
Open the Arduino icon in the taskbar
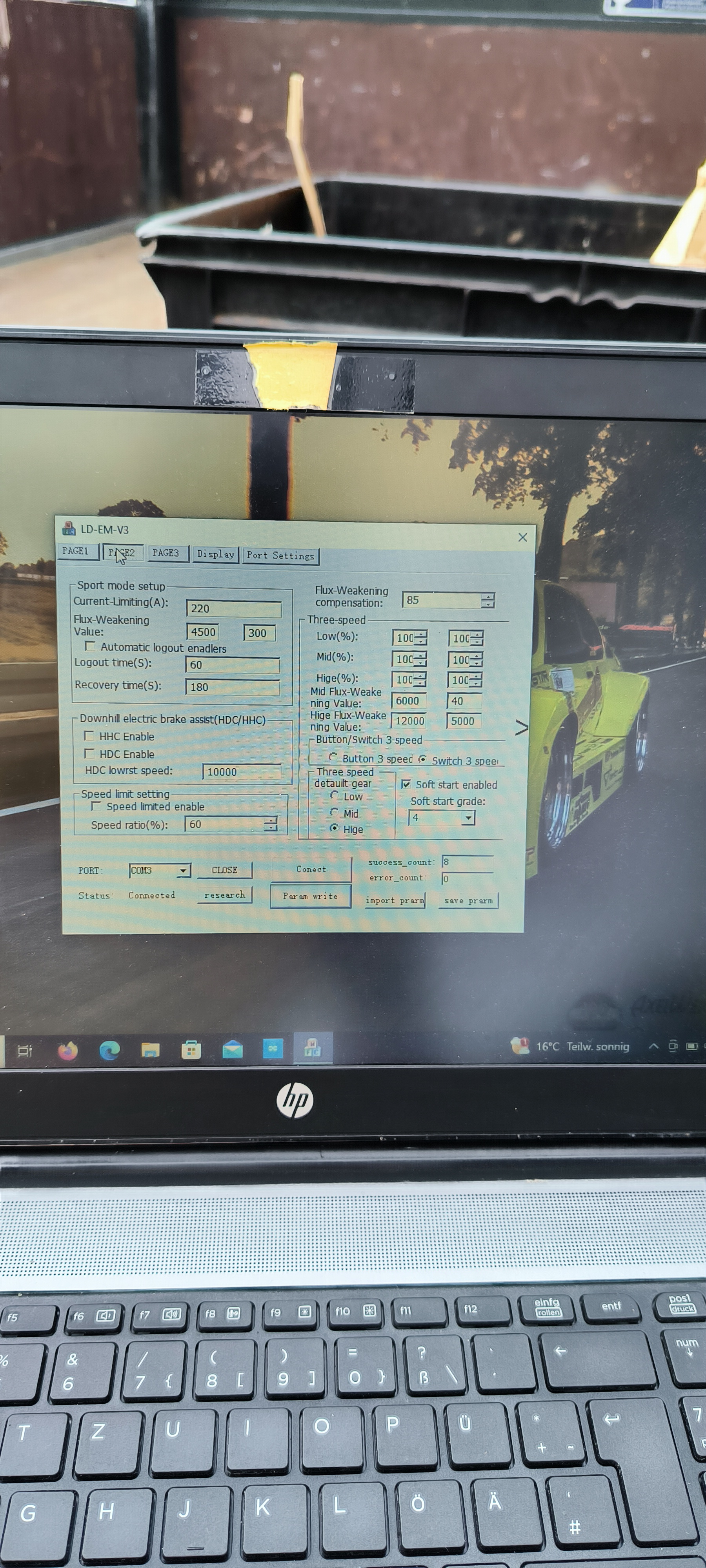(273, 1048)
